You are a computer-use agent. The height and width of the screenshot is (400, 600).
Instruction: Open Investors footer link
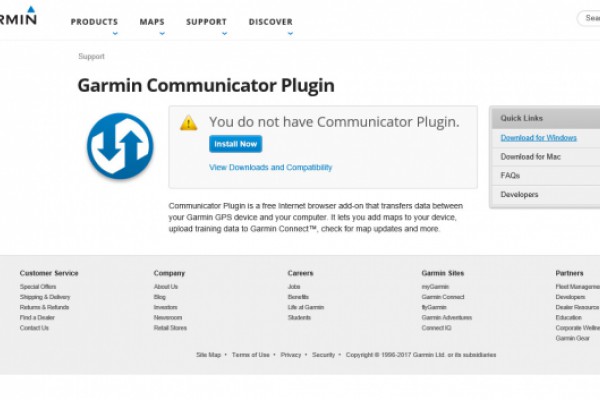[x=165, y=307]
